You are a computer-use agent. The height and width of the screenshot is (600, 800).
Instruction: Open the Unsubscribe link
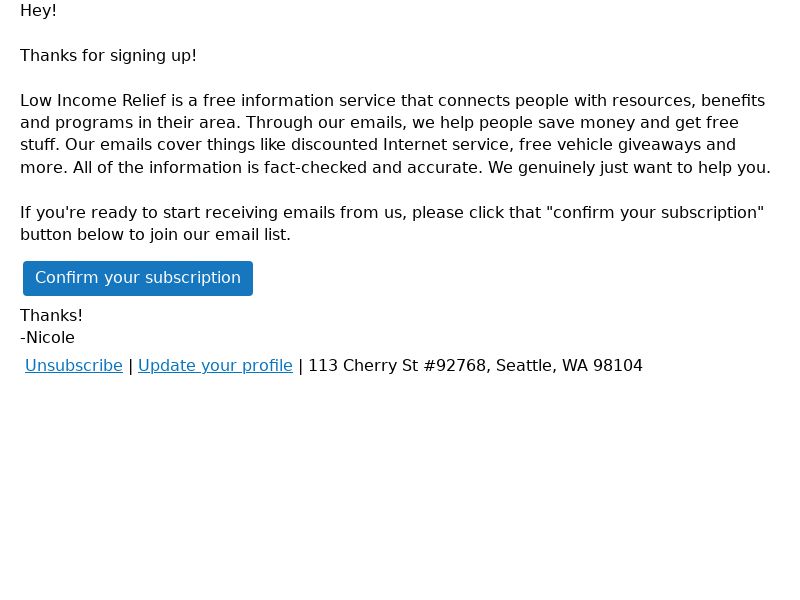[x=74, y=365]
